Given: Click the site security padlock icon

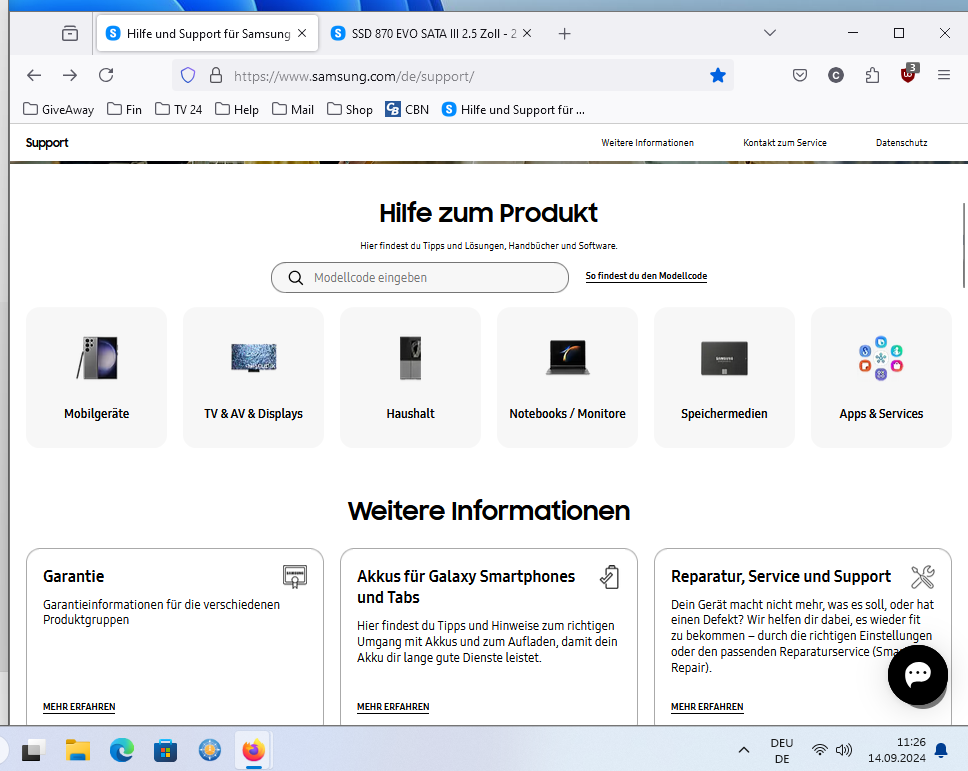Looking at the screenshot, I should pos(215,75).
